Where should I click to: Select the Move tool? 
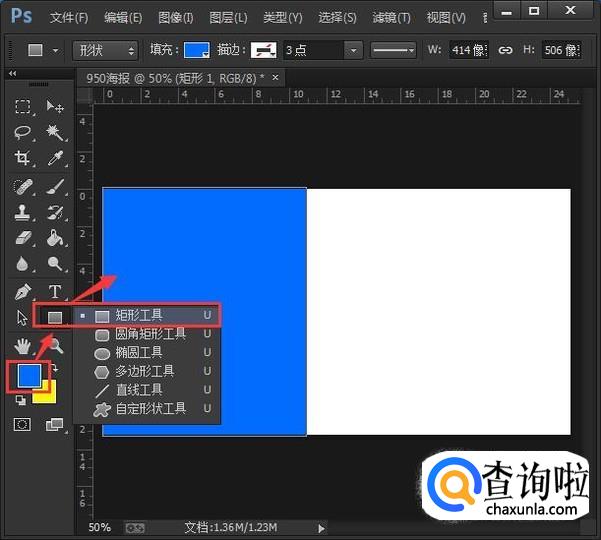(55, 107)
